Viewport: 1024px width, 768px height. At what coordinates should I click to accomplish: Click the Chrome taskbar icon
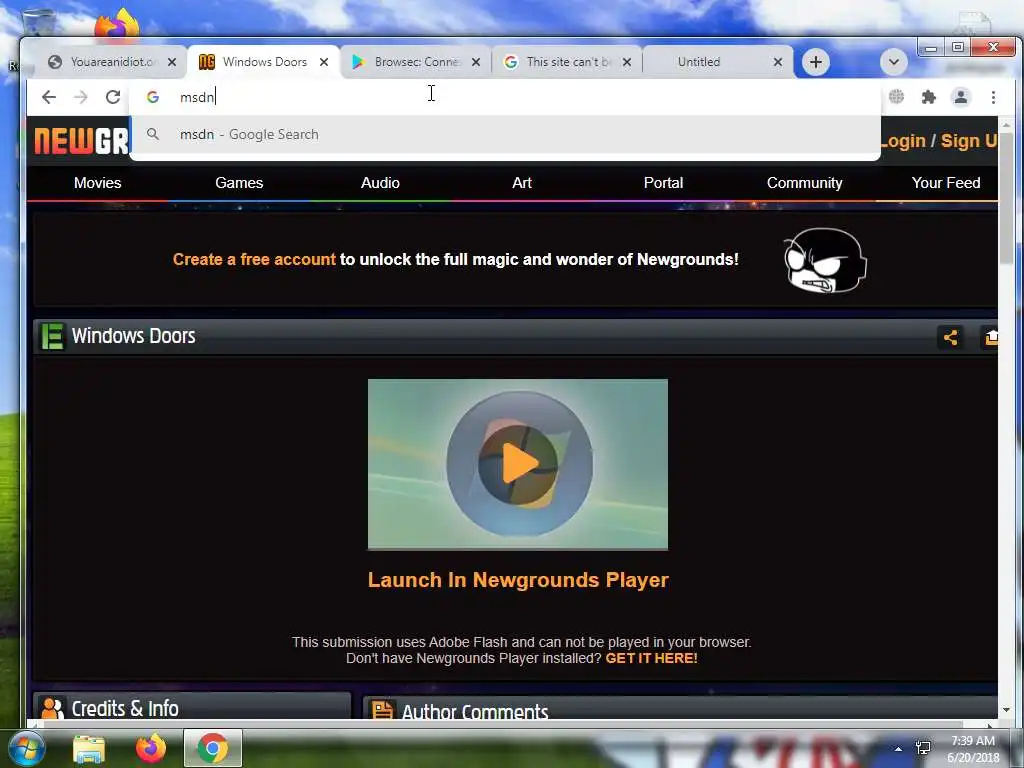(x=212, y=748)
